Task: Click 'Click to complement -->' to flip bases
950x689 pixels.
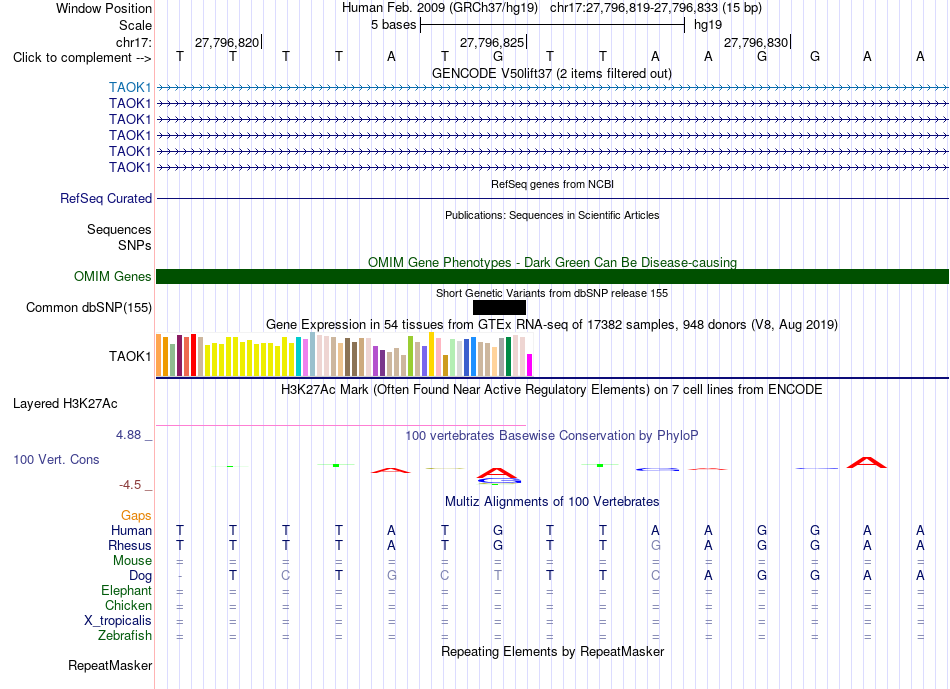Action: [82, 58]
